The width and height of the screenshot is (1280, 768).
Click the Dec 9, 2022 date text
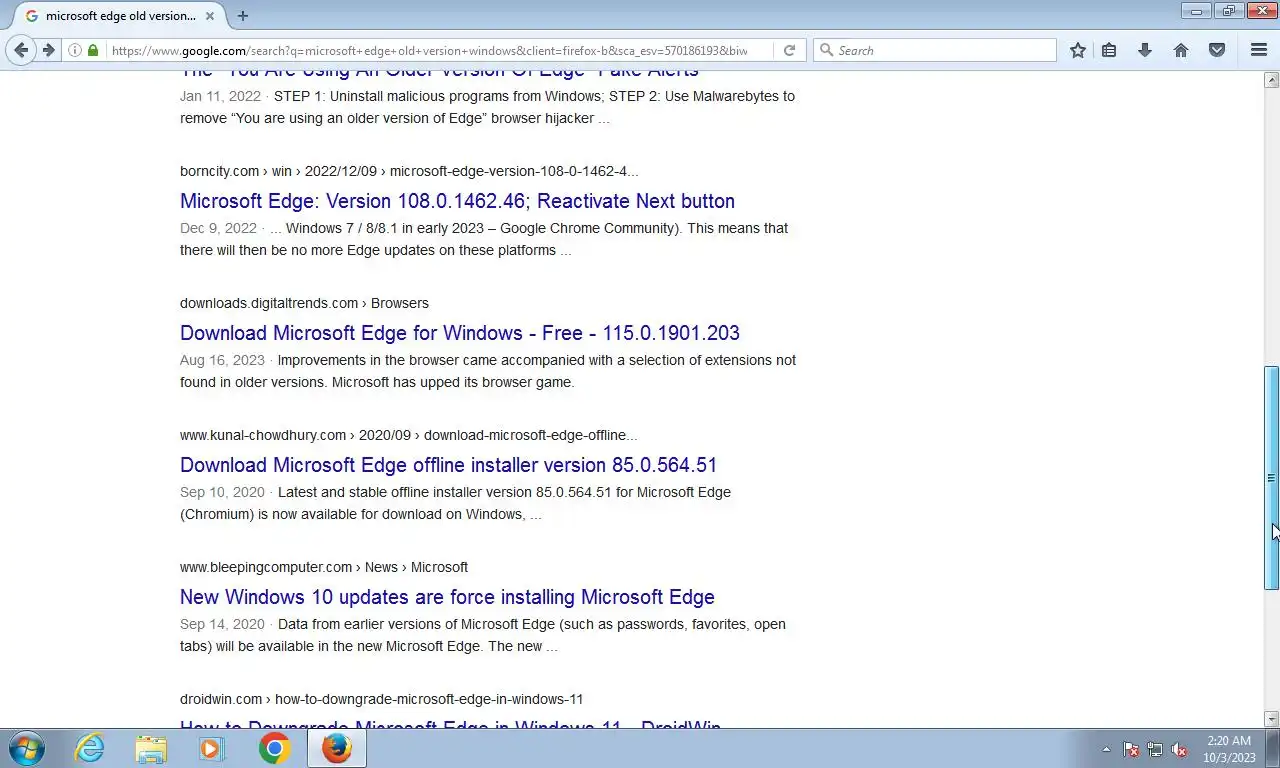pos(218,228)
